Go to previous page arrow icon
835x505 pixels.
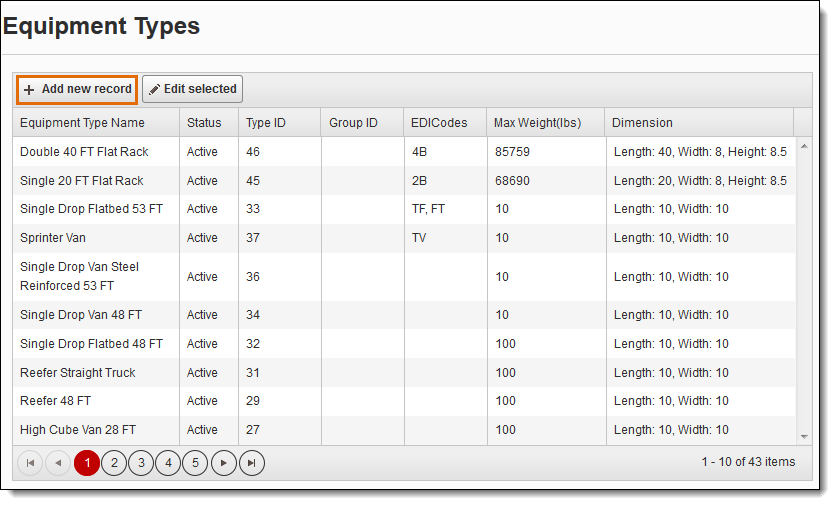(x=58, y=463)
